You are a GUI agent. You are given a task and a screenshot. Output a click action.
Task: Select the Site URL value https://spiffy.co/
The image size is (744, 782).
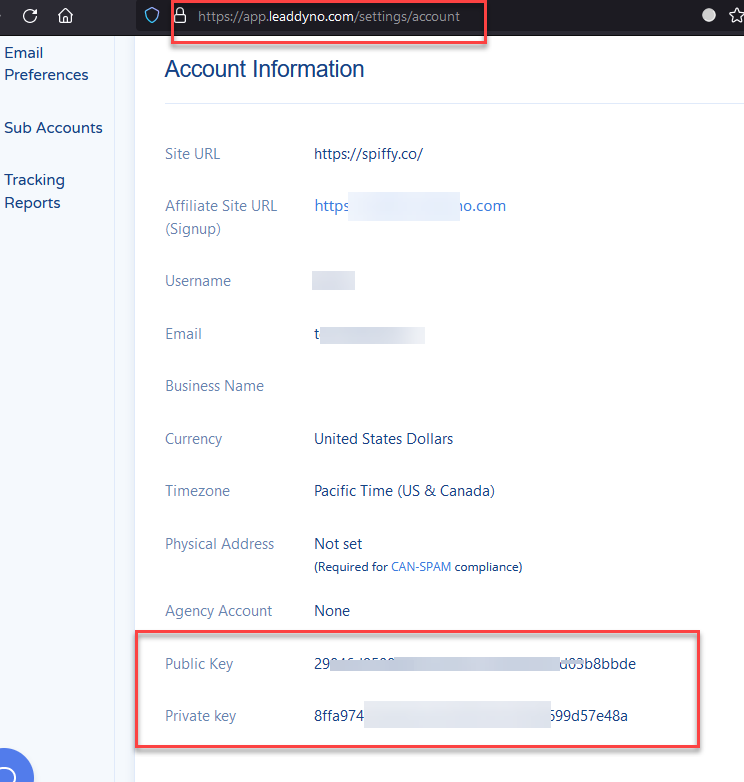(x=369, y=154)
